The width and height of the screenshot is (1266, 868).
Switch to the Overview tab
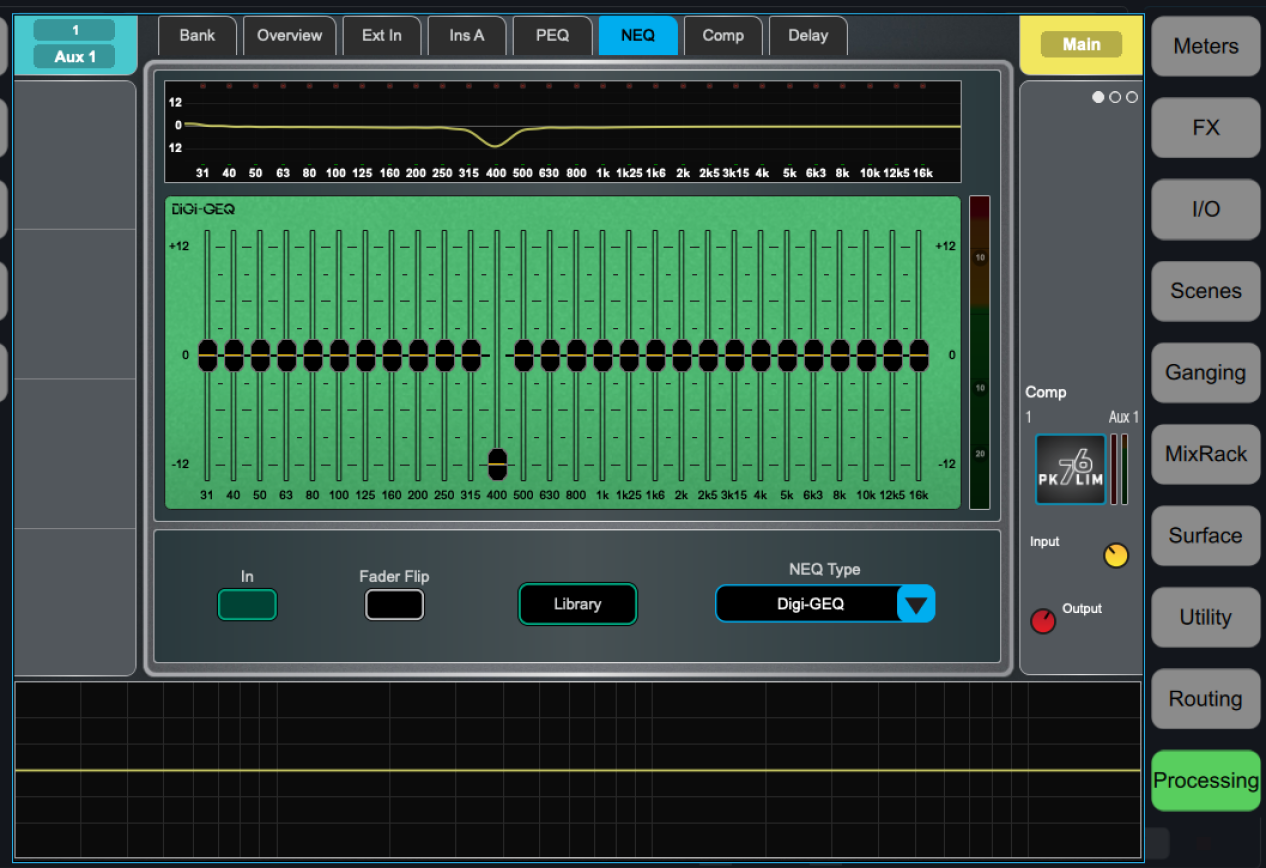pyautogui.click(x=289, y=36)
